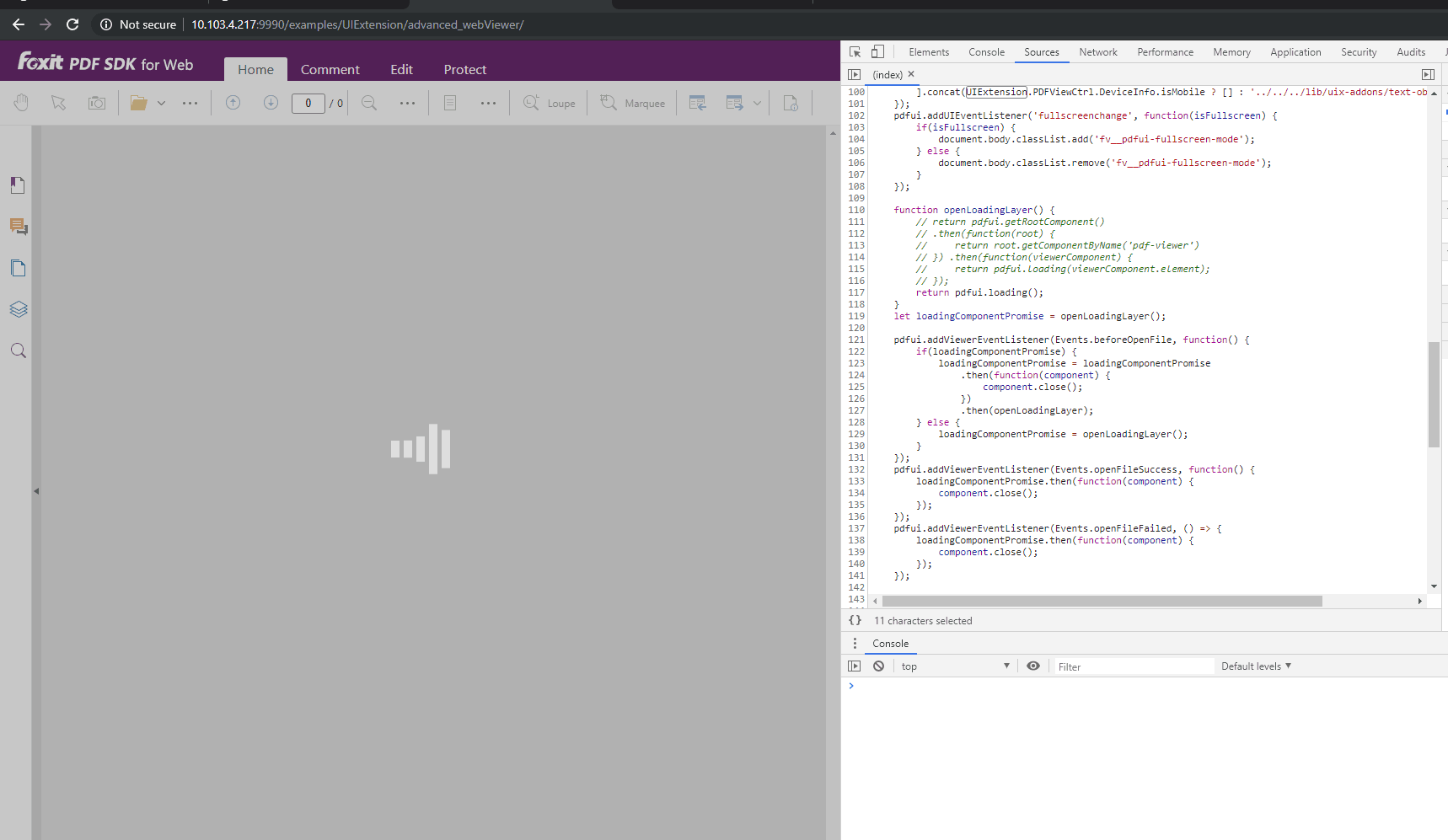This screenshot has width=1448, height=840.
Task: Show the console sidebar
Action: (x=854, y=666)
